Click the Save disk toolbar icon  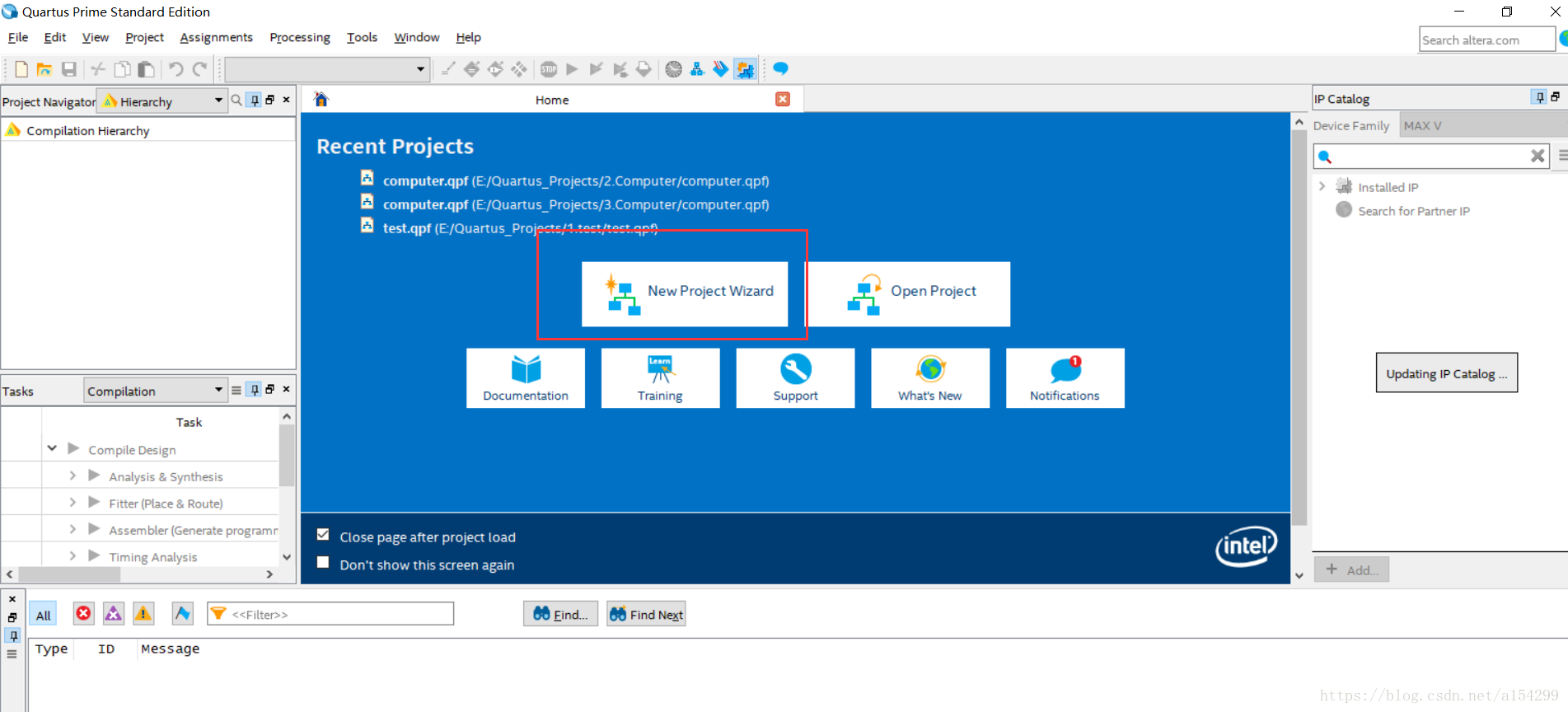tap(69, 69)
